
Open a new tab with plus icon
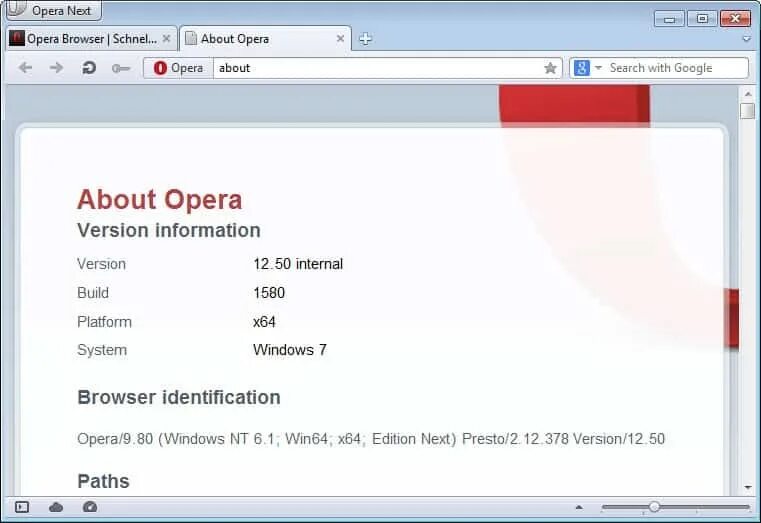point(365,39)
